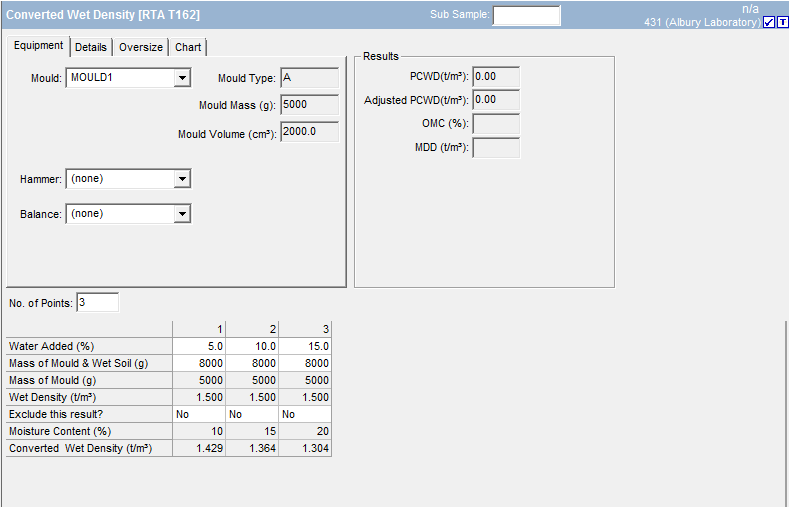Open the Oversize tab
This screenshot has height=507, width=789.
pos(141,47)
